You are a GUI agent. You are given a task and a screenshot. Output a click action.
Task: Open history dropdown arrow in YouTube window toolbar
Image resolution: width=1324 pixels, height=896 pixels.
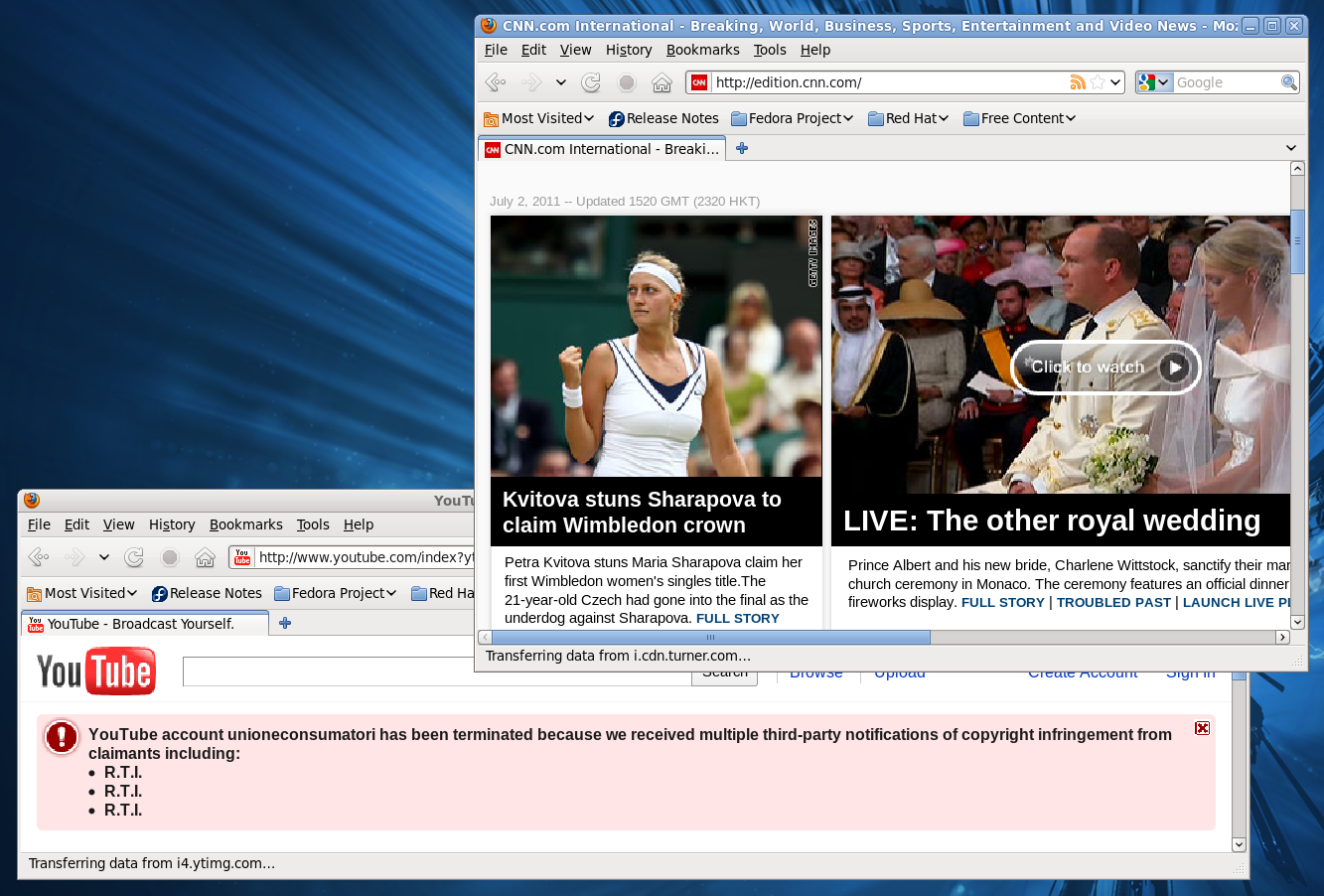[x=103, y=557]
